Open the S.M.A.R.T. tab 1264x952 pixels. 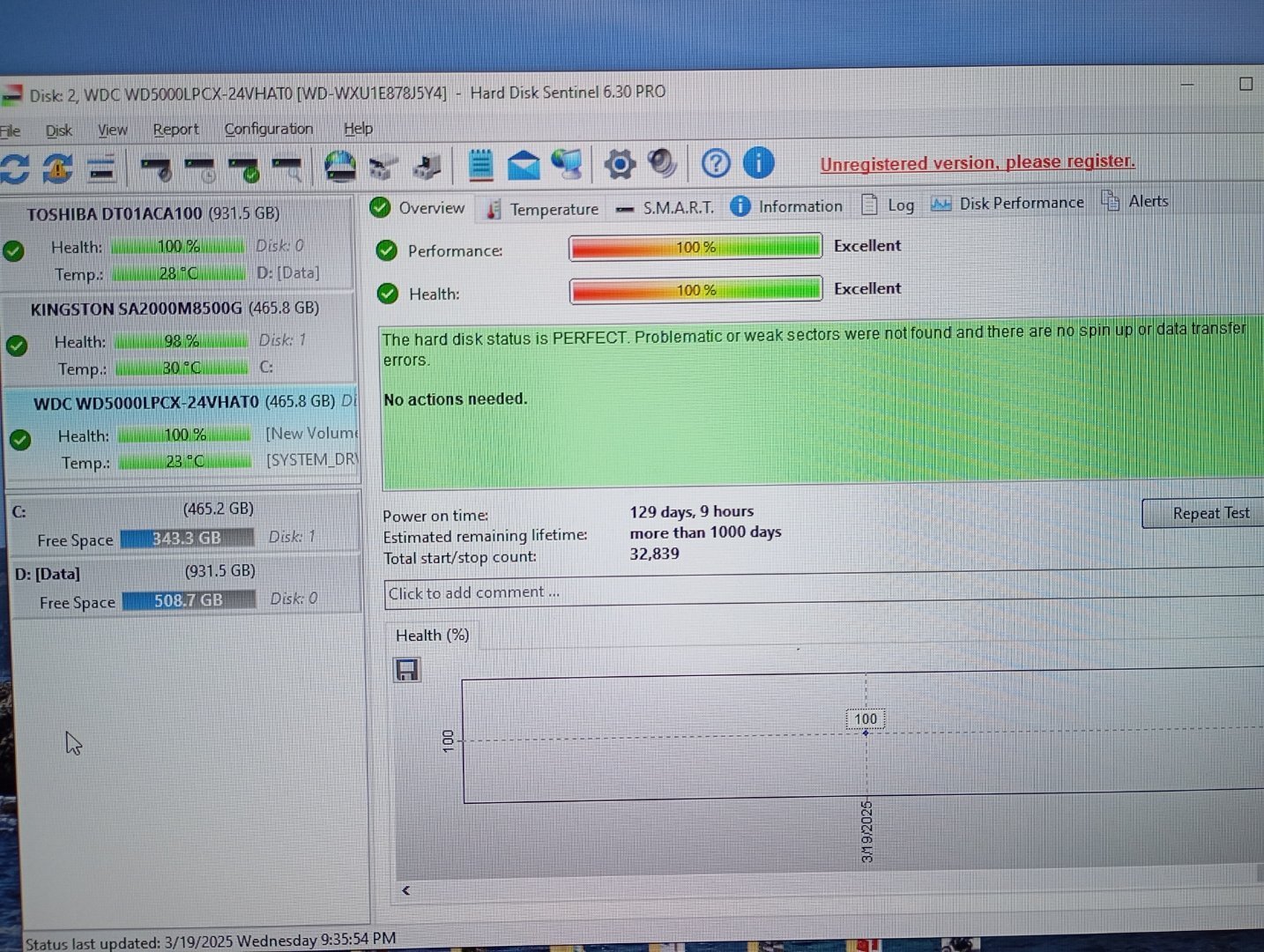665,208
